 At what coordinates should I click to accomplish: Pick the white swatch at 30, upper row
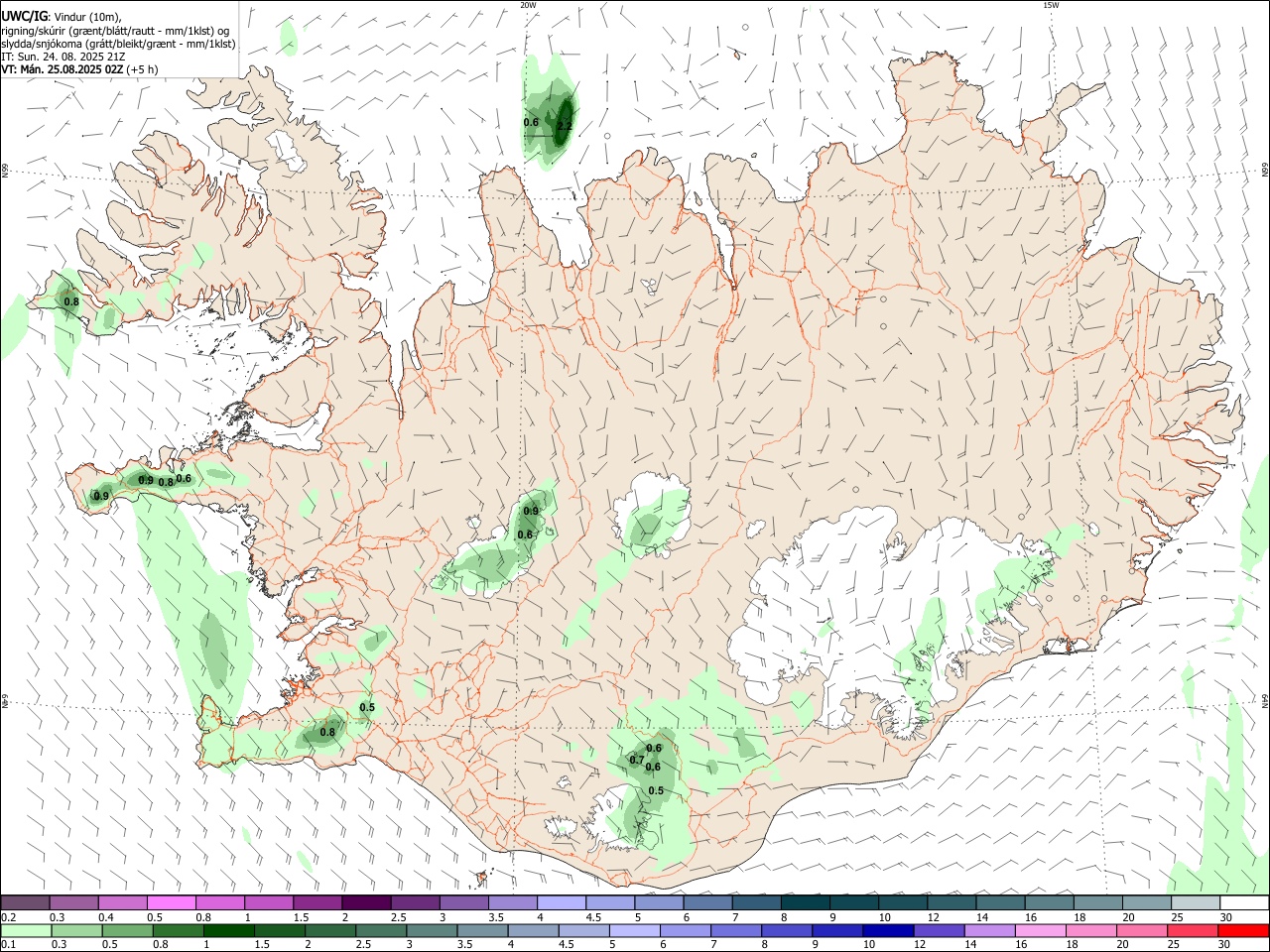tap(1244, 903)
